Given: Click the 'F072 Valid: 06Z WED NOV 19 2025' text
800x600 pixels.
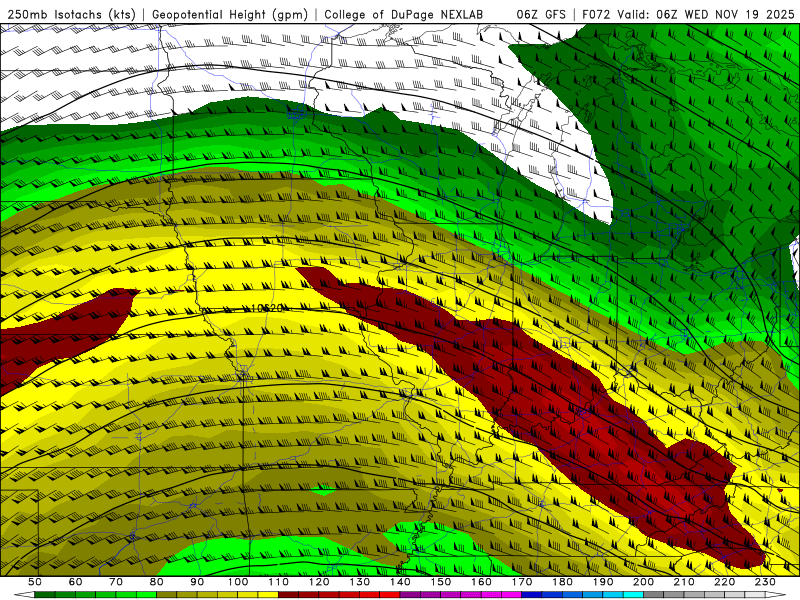Looking at the screenshot, I should [x=688, y=15].
